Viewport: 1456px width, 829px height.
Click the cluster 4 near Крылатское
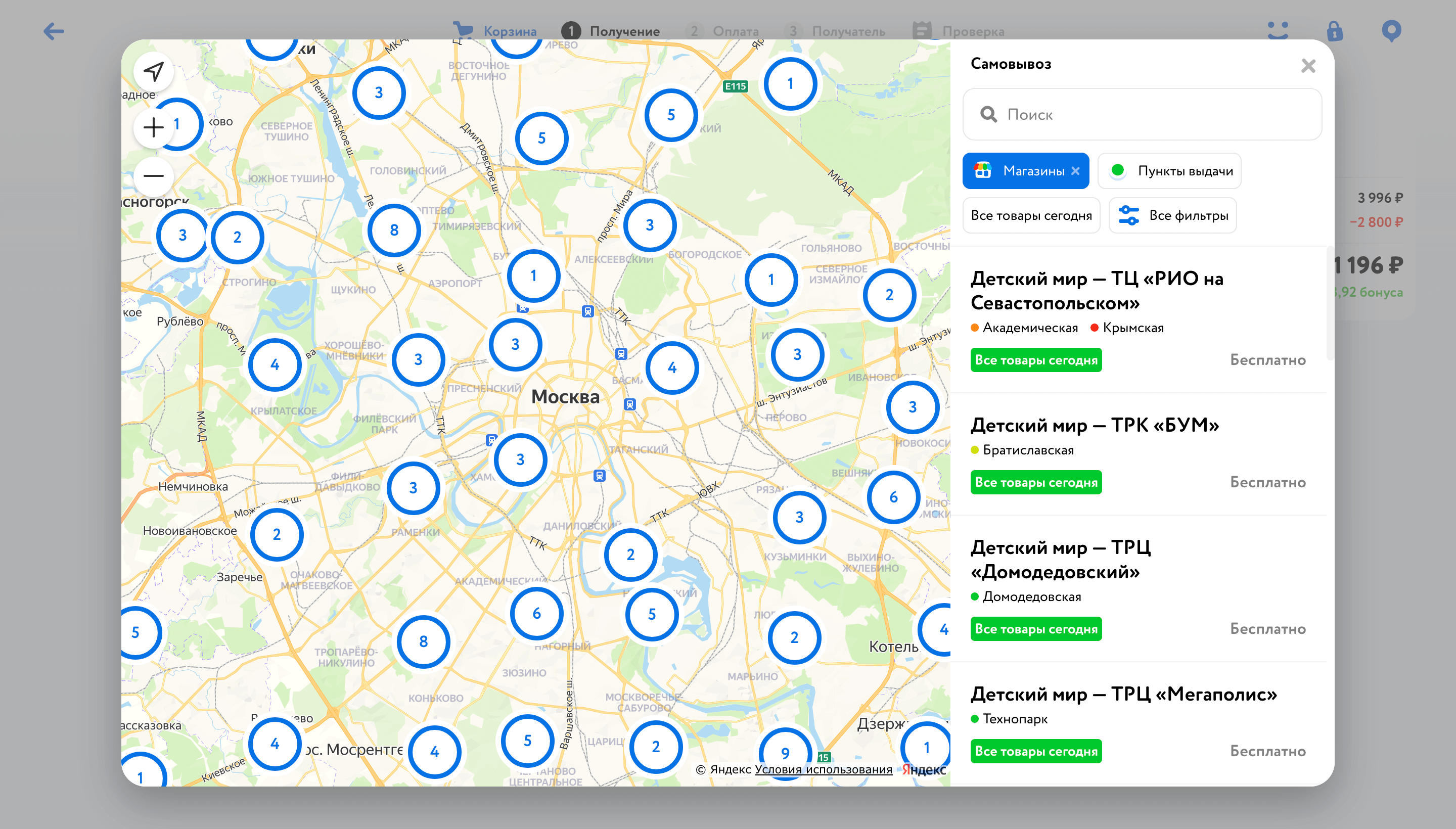click(275, 365)
